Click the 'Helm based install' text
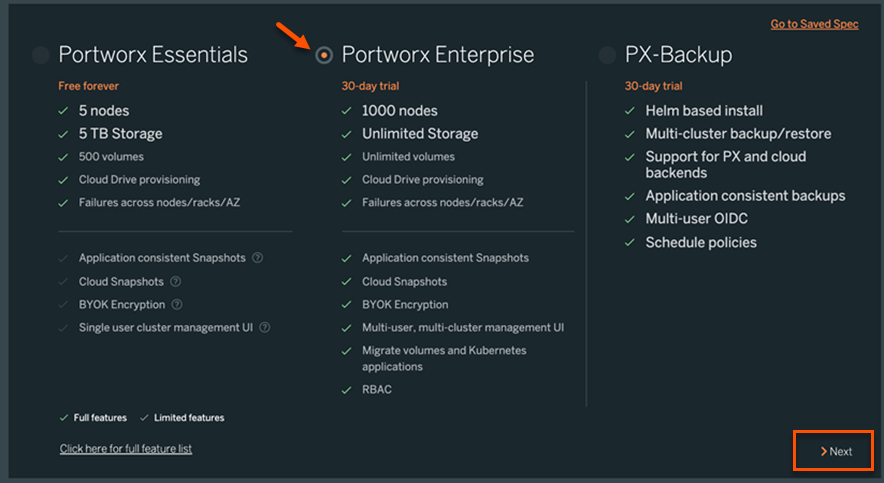 tap(704, 110)
